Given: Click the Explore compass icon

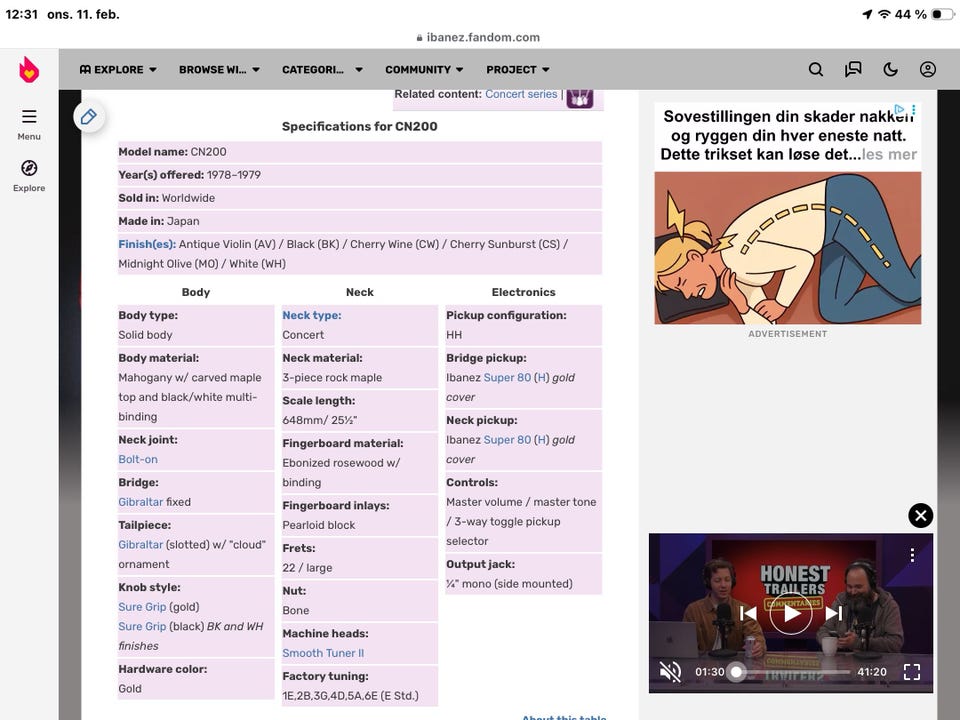Looking at the screenshot, I should coord(29,168).
